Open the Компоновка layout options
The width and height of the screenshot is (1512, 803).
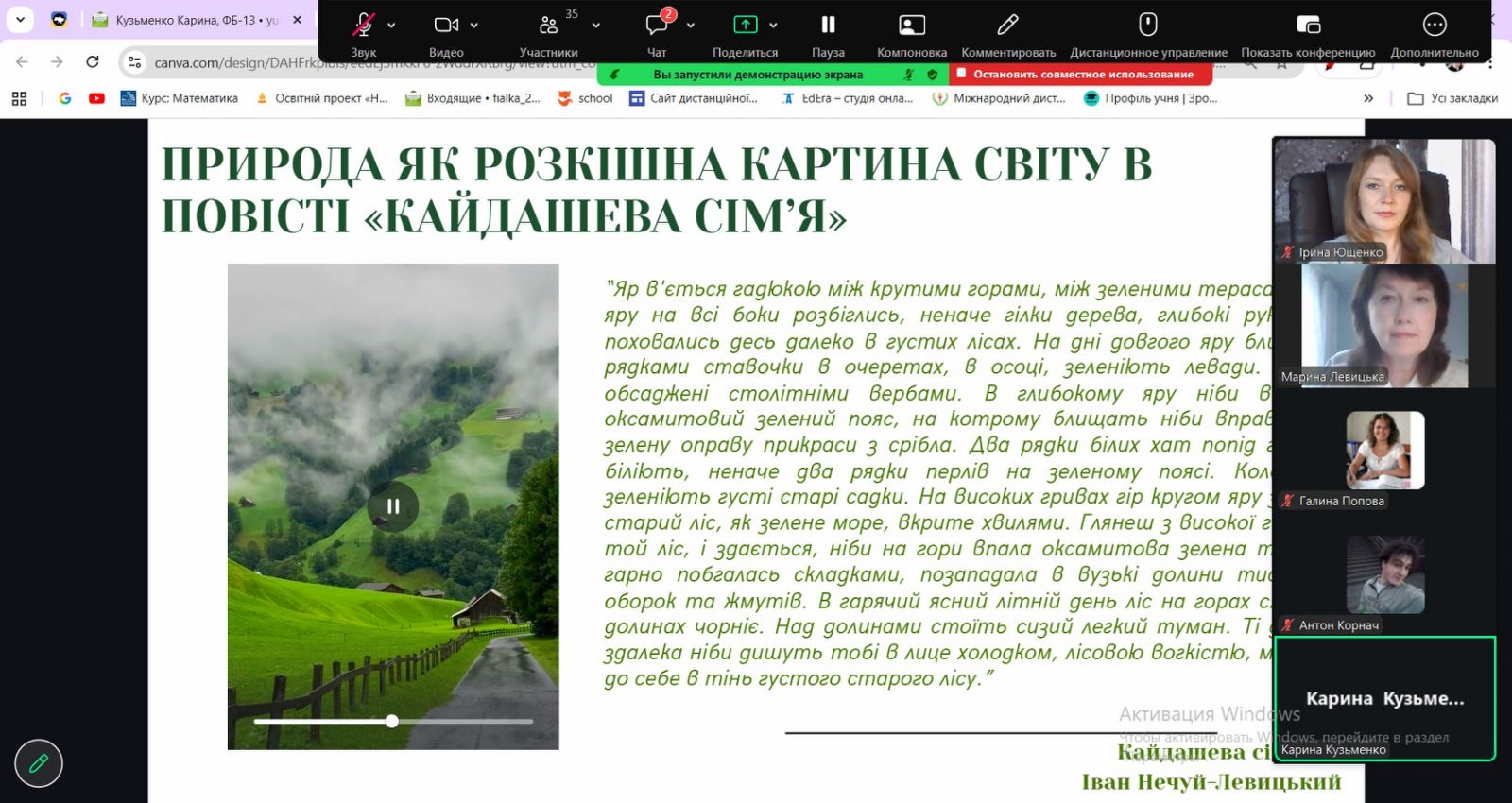click(911, 26)
